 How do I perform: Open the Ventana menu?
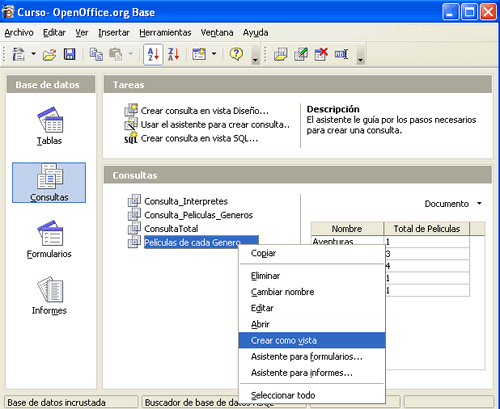point(217,33)
